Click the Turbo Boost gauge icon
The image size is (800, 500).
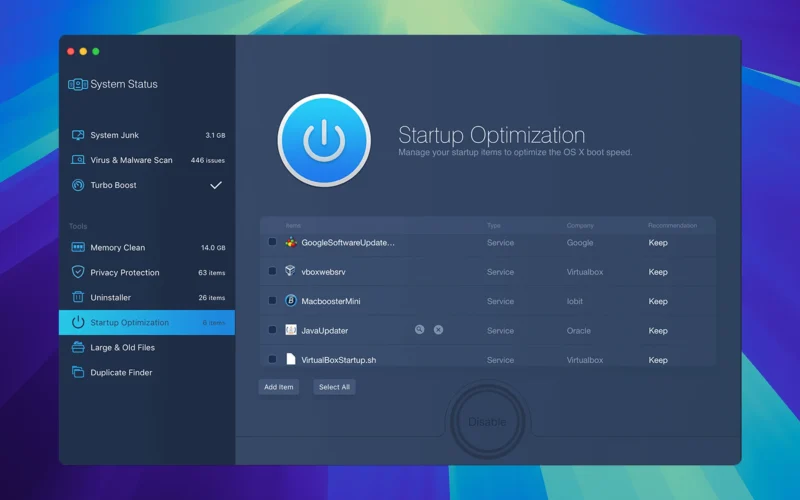click(78, 185)
